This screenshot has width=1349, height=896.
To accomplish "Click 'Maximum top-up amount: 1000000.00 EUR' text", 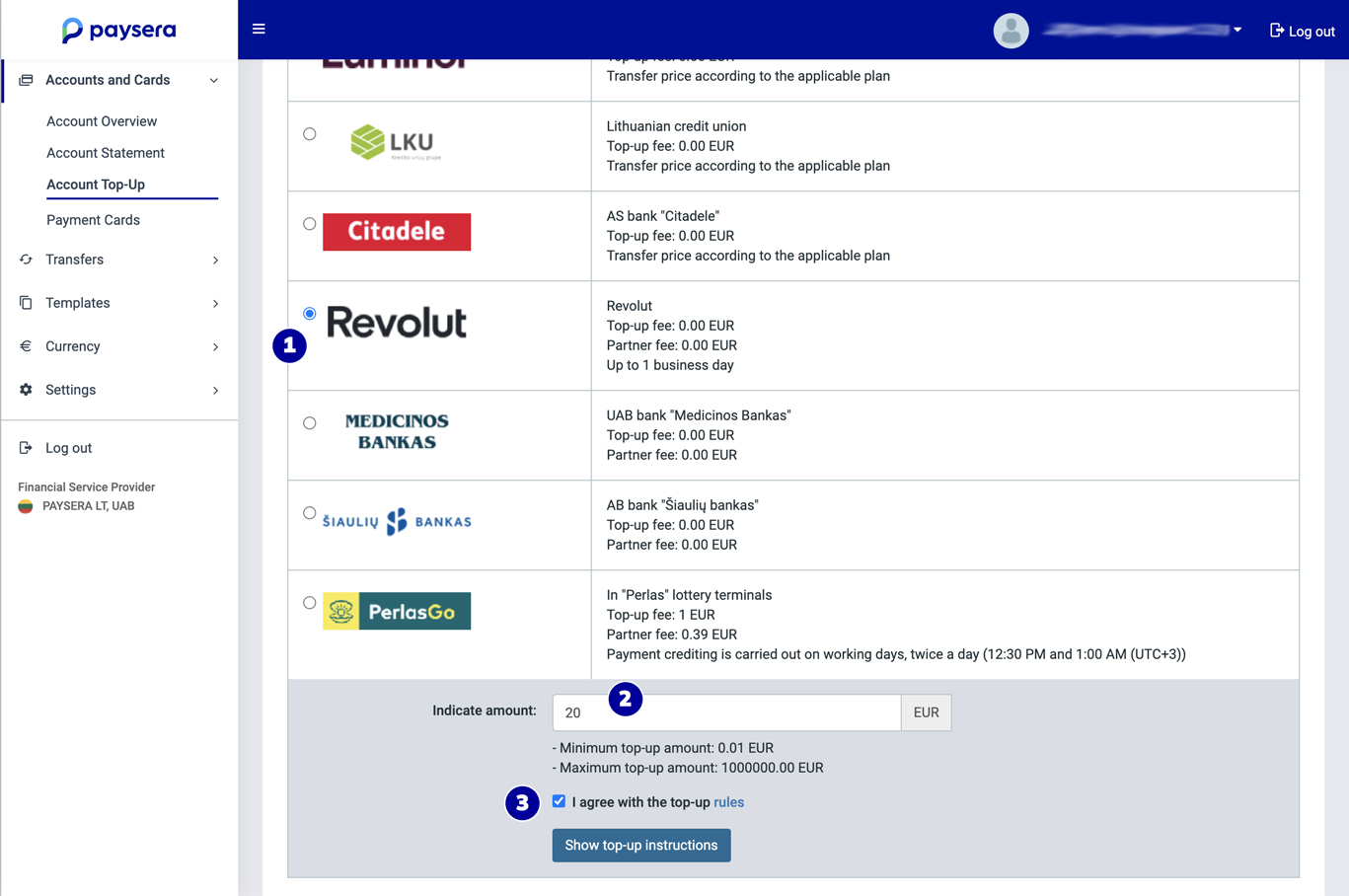I will 691,768.
